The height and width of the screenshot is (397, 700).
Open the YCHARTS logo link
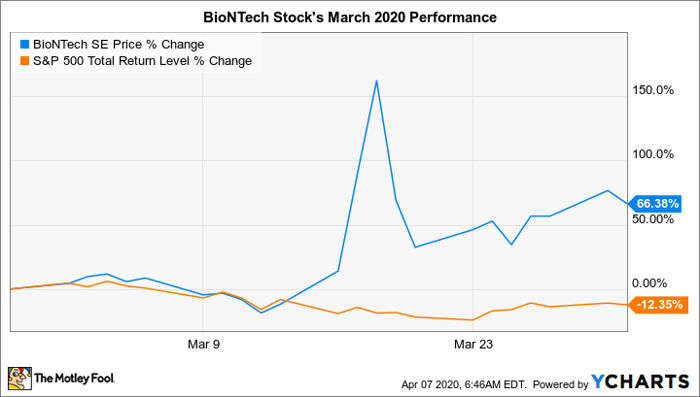pyautogui.click(x=641, y=382)
